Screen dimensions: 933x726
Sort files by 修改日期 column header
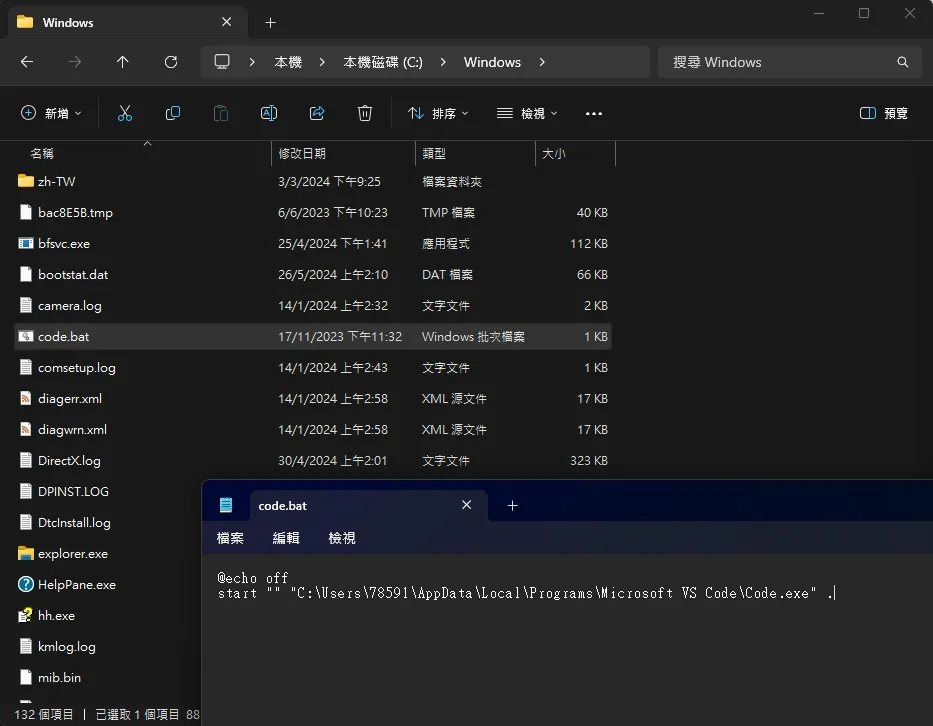coord(302,154)
